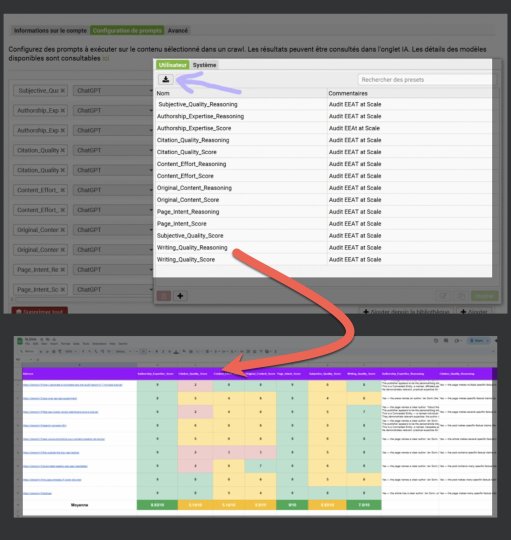Remove the Page_Intent_Sc prompt via X icon
Screen dimensions: 511x540
point(63,290)
